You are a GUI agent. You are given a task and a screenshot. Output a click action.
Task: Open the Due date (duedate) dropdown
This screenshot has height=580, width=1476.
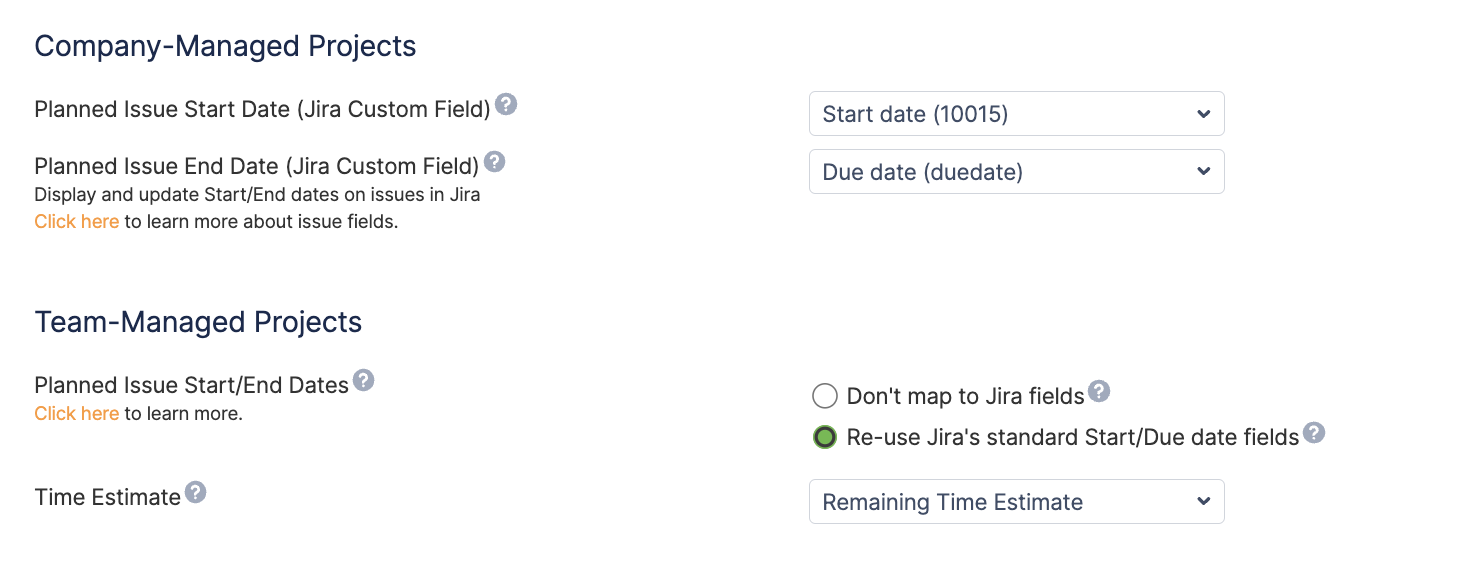(x=1016, y=171)
